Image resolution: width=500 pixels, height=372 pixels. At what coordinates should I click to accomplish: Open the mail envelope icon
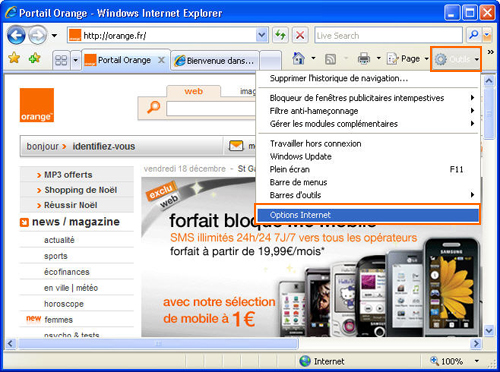[236, 146]
